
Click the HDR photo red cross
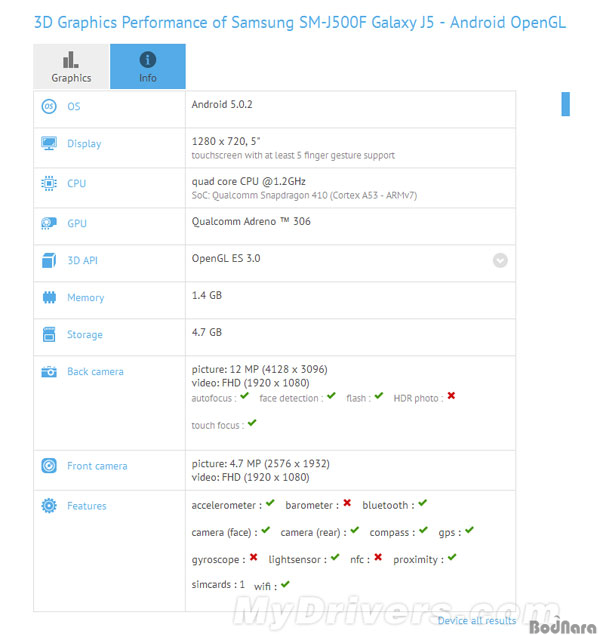451,395
